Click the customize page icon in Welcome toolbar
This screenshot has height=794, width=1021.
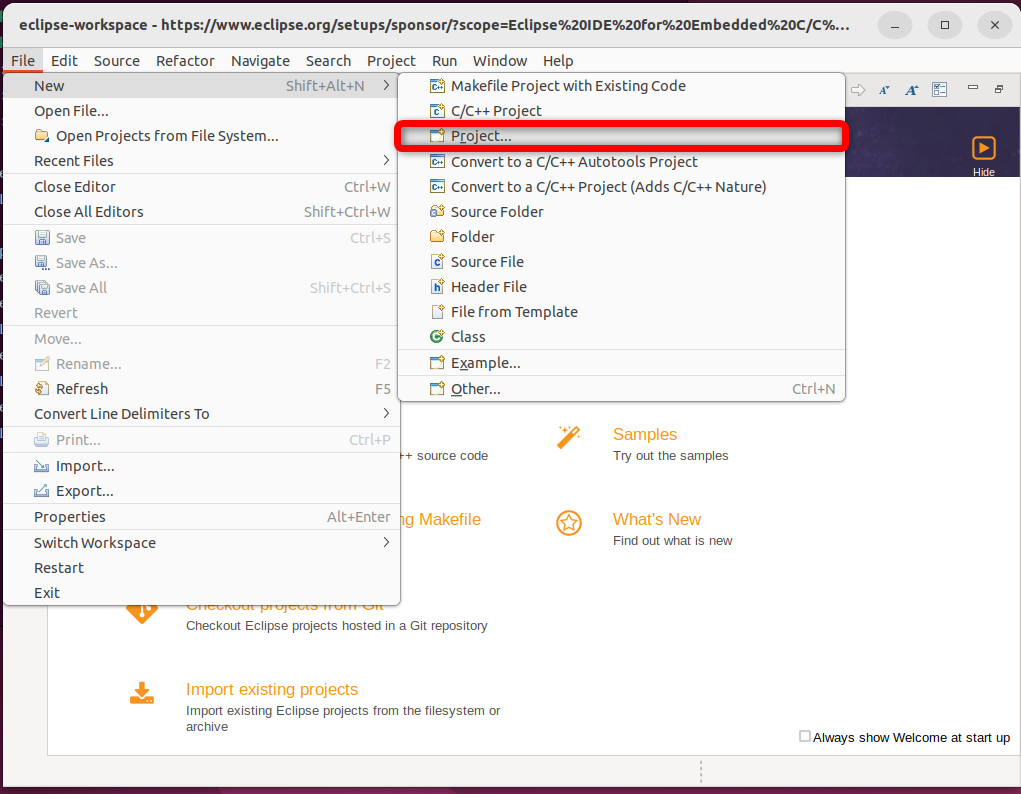(x=940, y=89)
